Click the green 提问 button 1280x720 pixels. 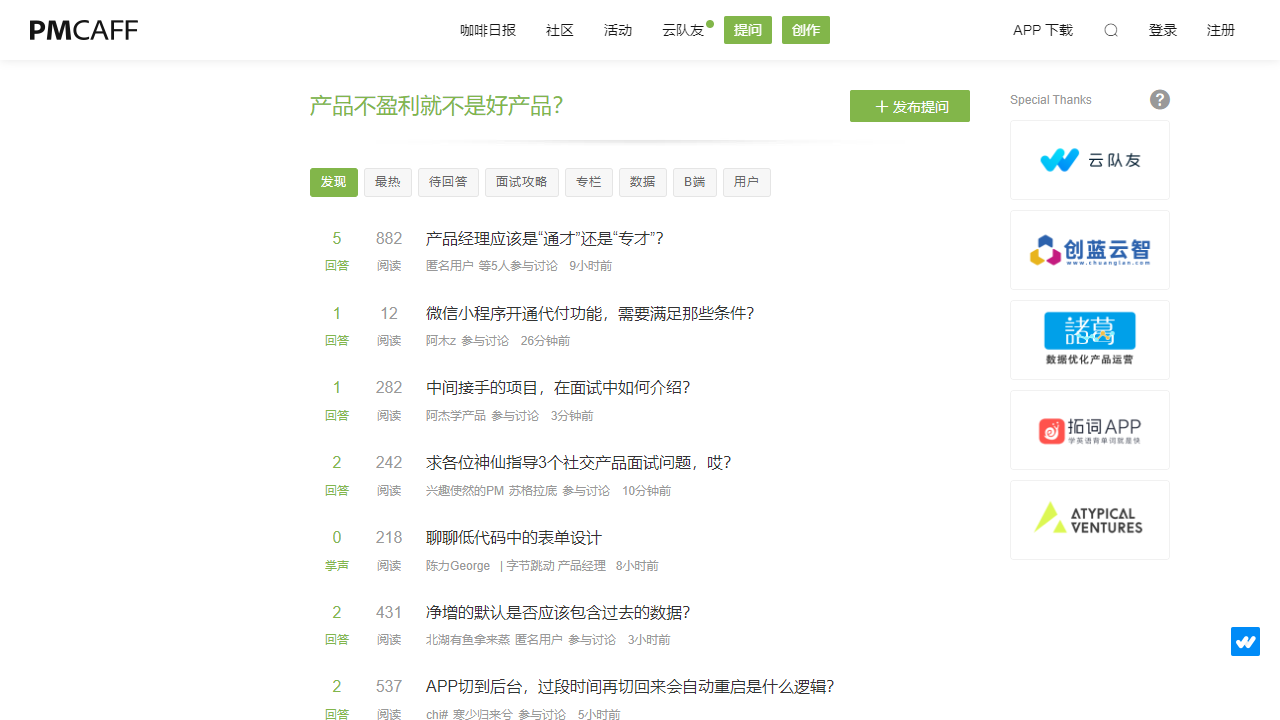tap(748, 30)
